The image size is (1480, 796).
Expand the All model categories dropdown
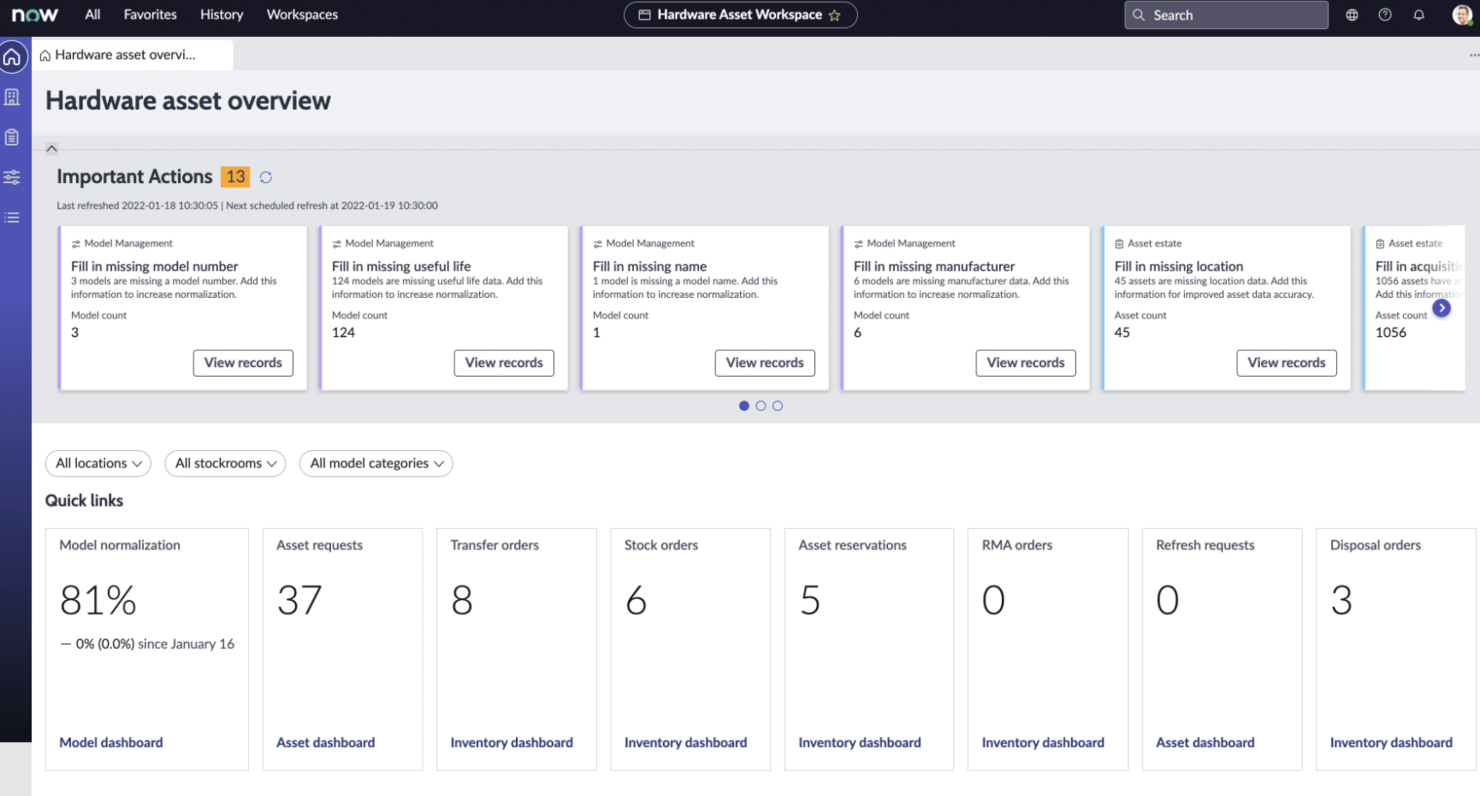pyautogui.click(x=375, y=463)
